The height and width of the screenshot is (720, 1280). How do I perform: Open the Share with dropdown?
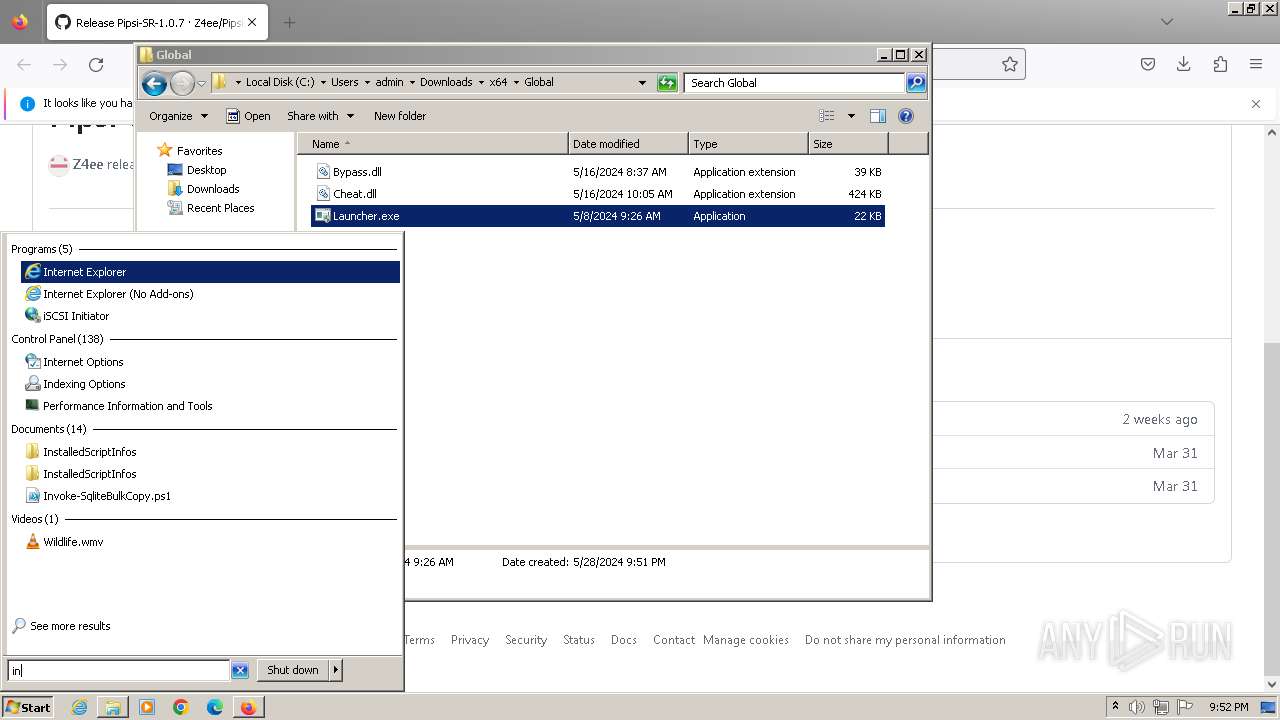coord(320,116)
